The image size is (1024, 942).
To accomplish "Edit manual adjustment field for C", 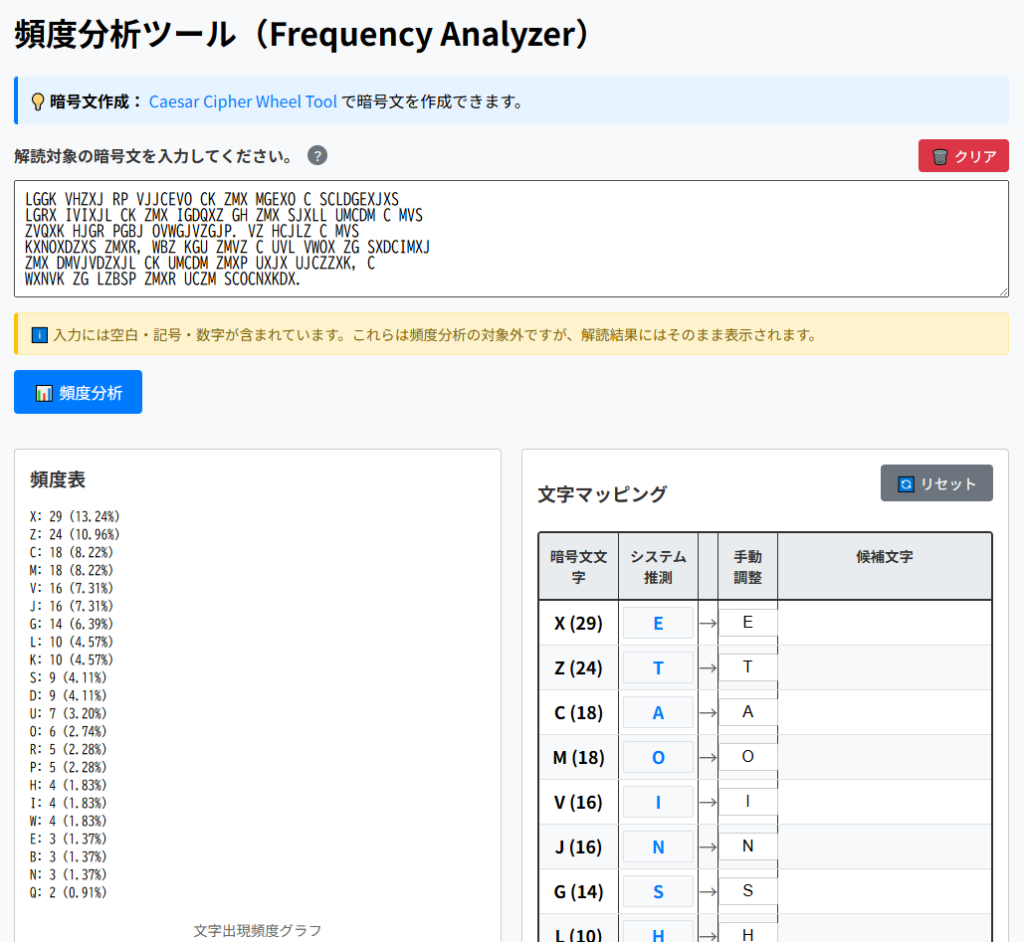I will click(747, 712).
